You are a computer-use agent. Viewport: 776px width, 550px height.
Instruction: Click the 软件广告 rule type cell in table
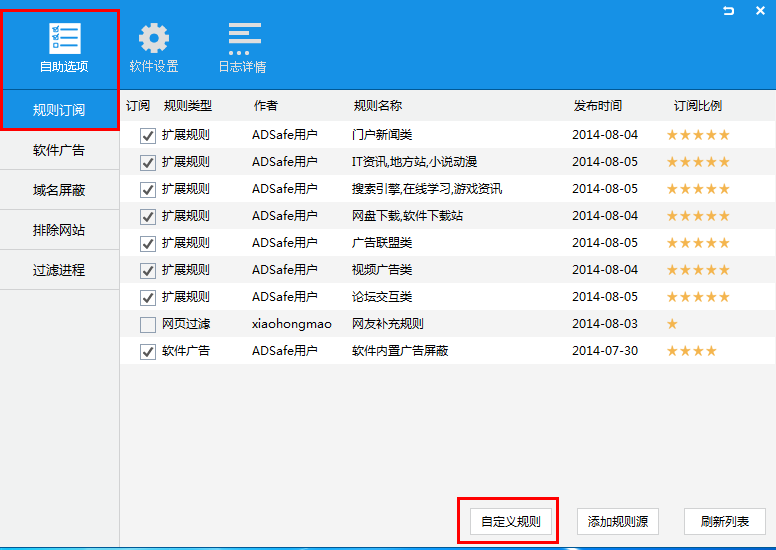186,350
